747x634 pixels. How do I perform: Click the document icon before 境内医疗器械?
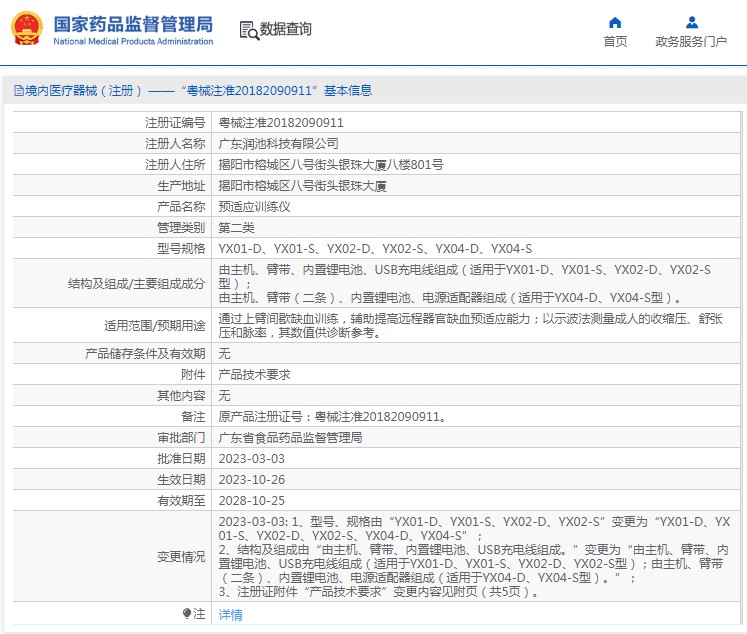pyautogui.click(x=19, y=91)
